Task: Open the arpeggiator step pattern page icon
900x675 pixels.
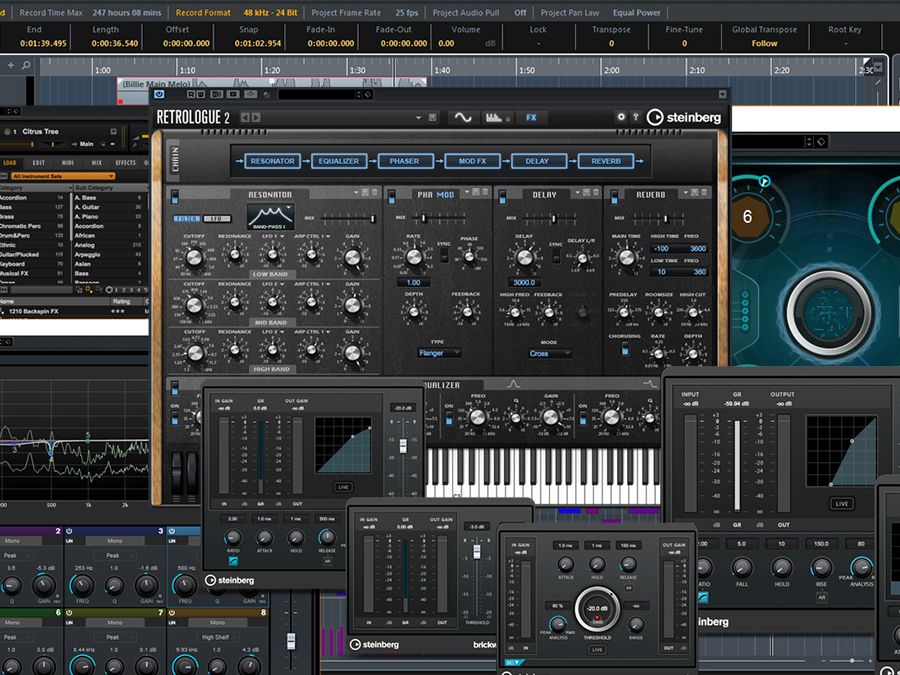Action: 492,117
